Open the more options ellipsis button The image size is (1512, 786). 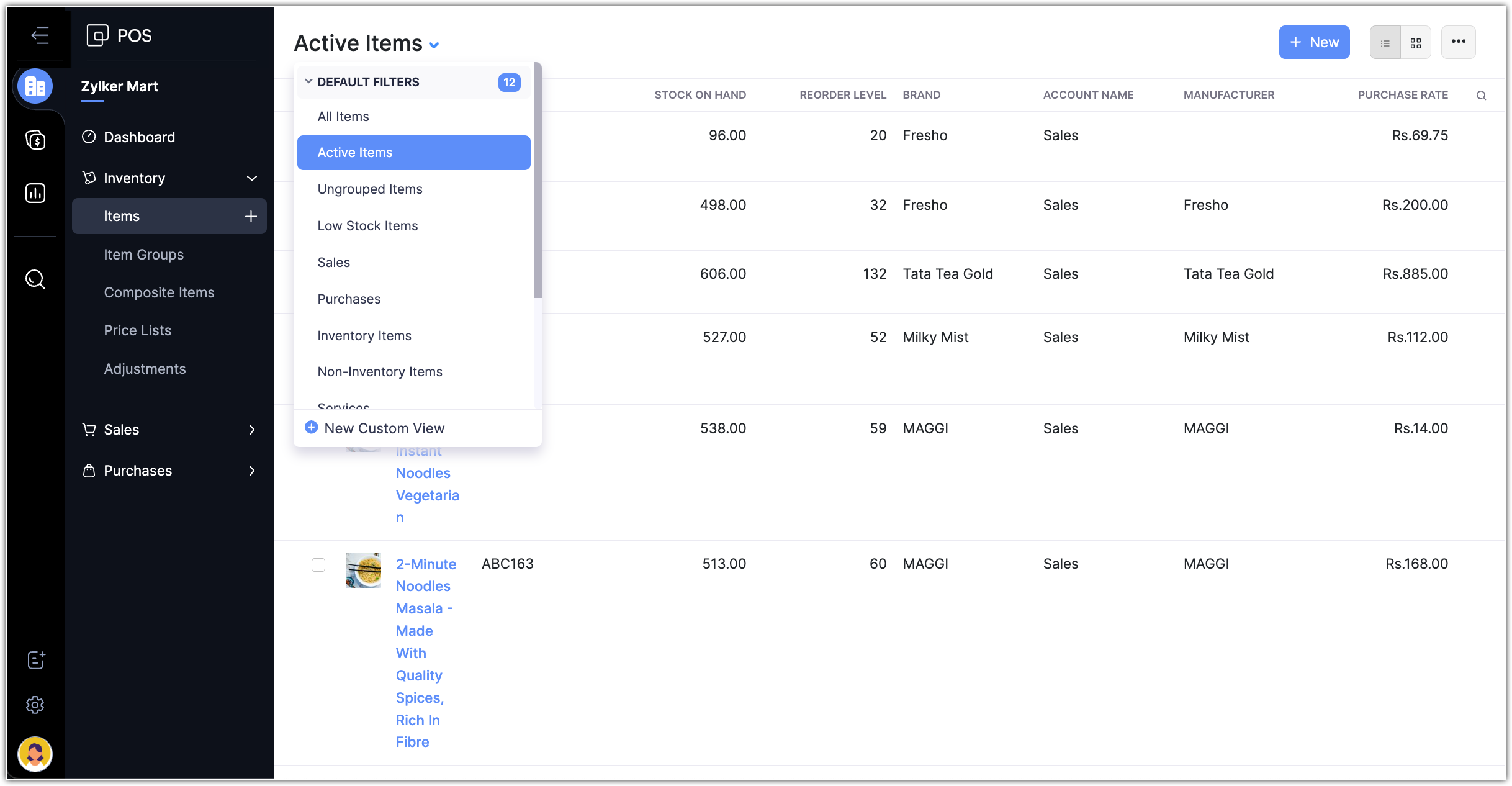click(x=1458, y=42)
